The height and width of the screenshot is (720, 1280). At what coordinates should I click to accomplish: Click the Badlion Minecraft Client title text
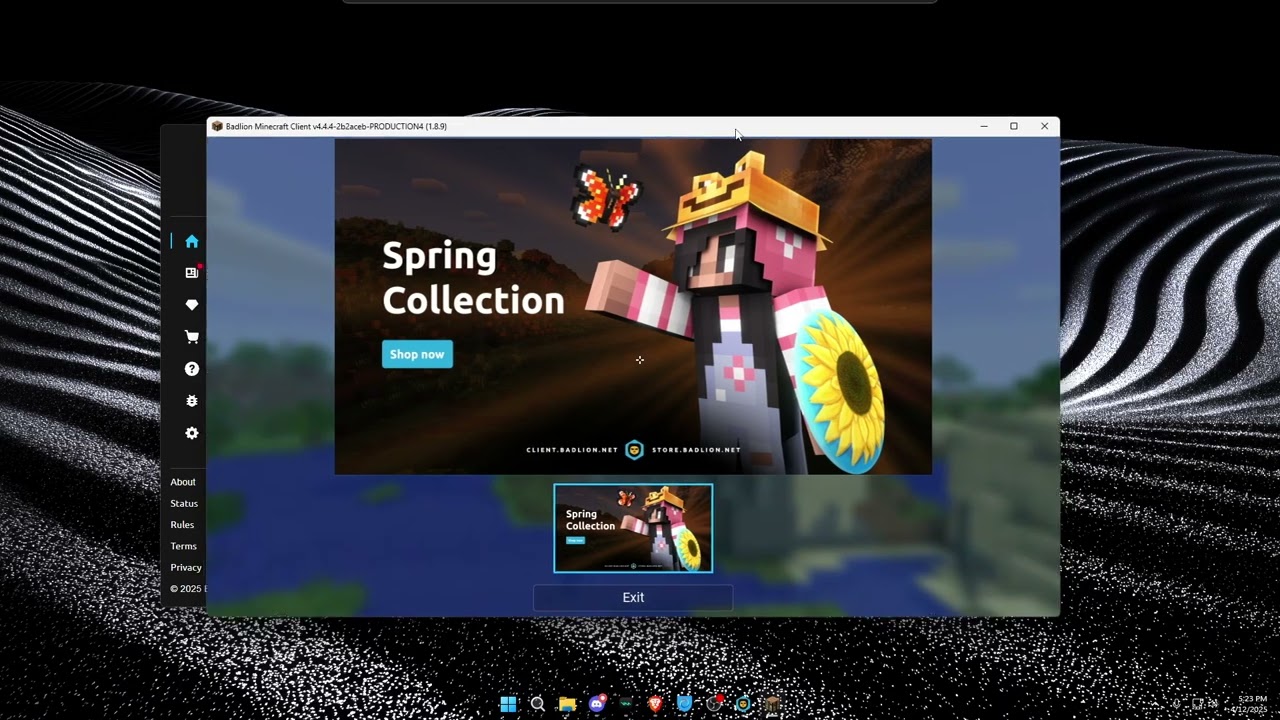[x=336, y=126]
